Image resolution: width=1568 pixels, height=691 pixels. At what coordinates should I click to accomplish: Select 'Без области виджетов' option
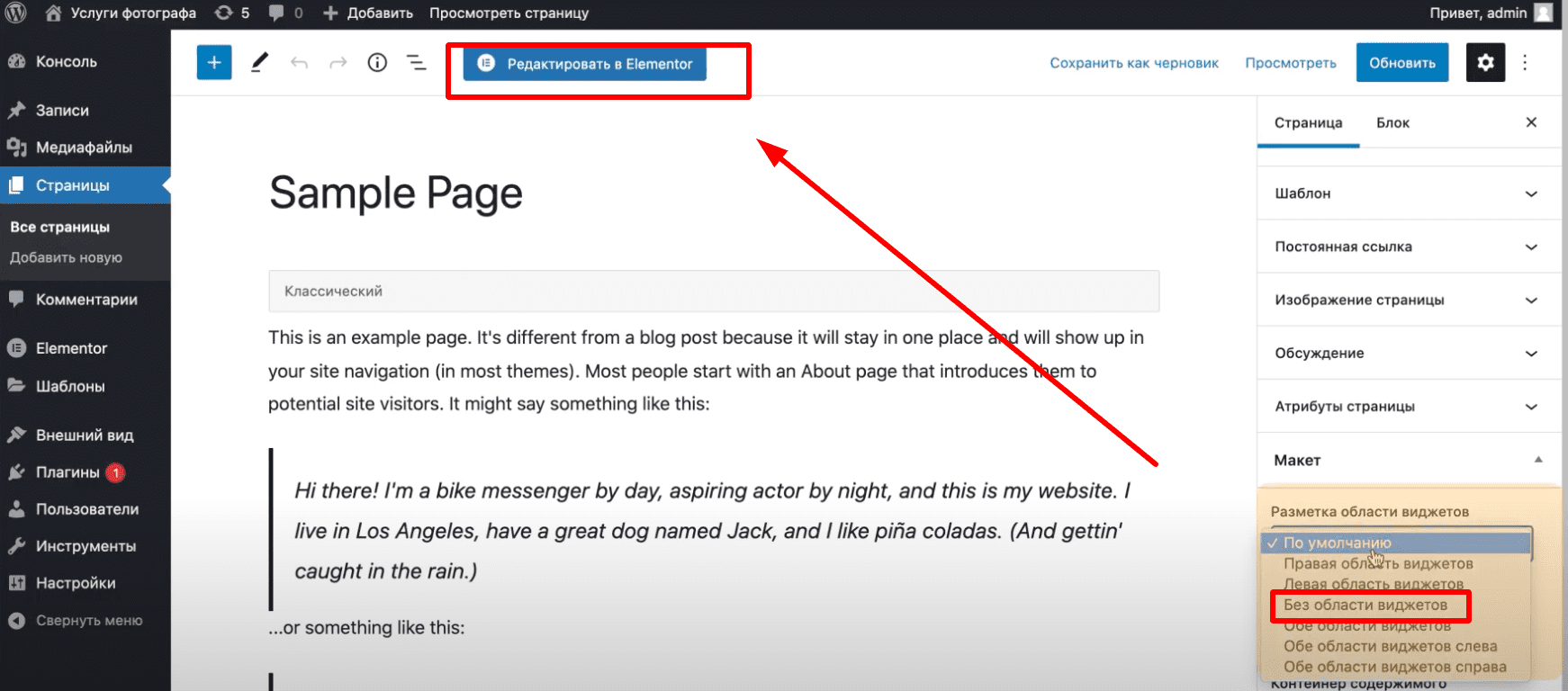[1396, 605]
